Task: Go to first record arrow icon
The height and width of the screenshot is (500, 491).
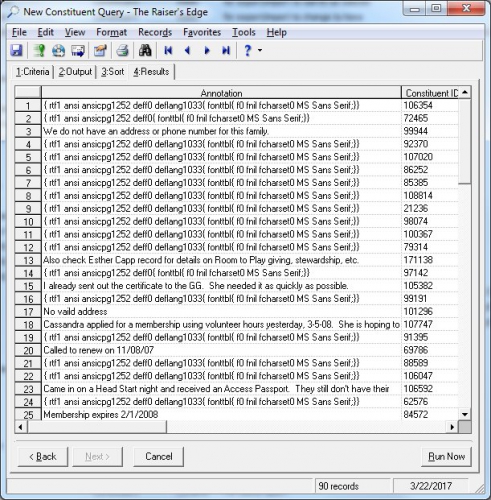Action: (168, 51)
